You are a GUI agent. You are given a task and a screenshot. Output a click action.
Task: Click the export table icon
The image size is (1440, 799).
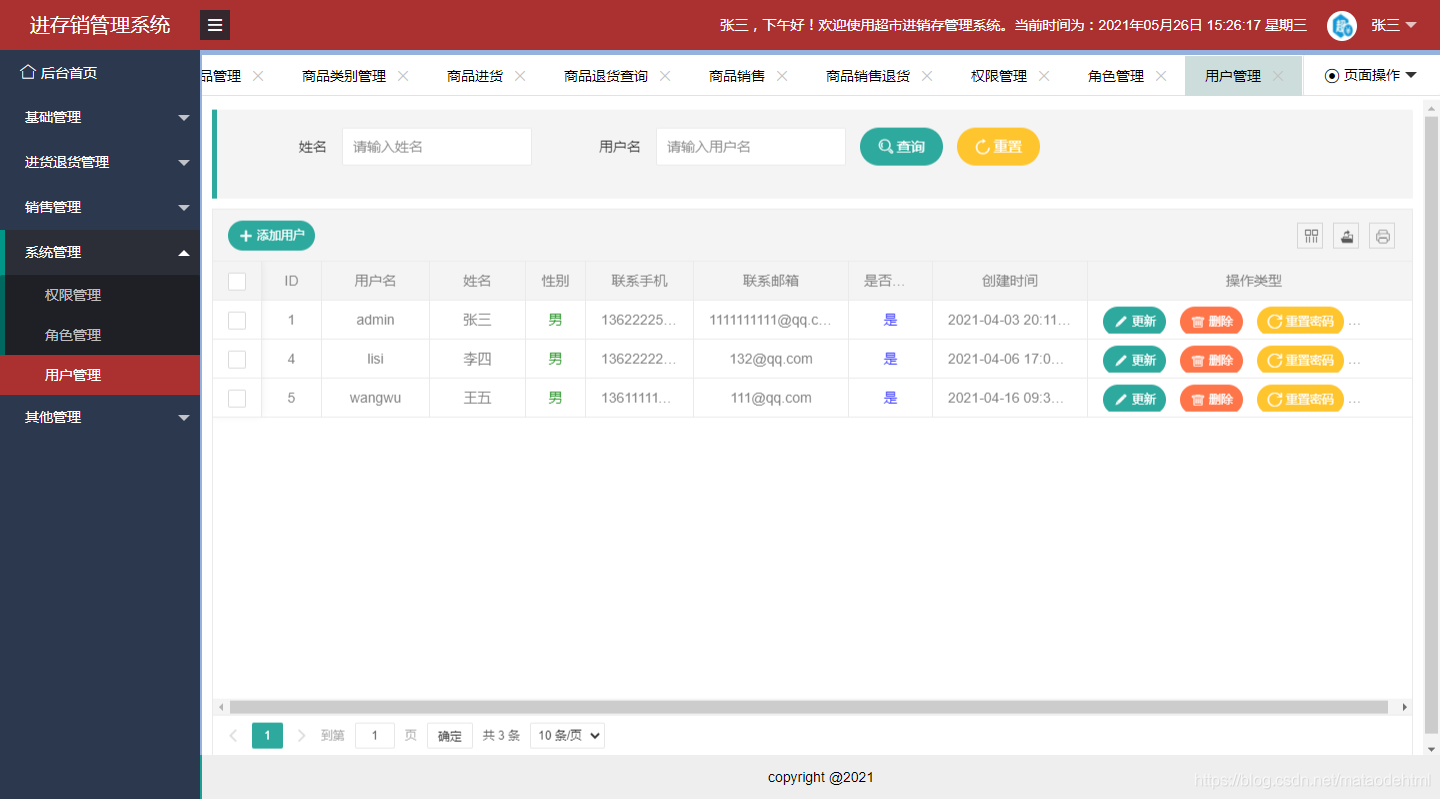coord(1347,236)
